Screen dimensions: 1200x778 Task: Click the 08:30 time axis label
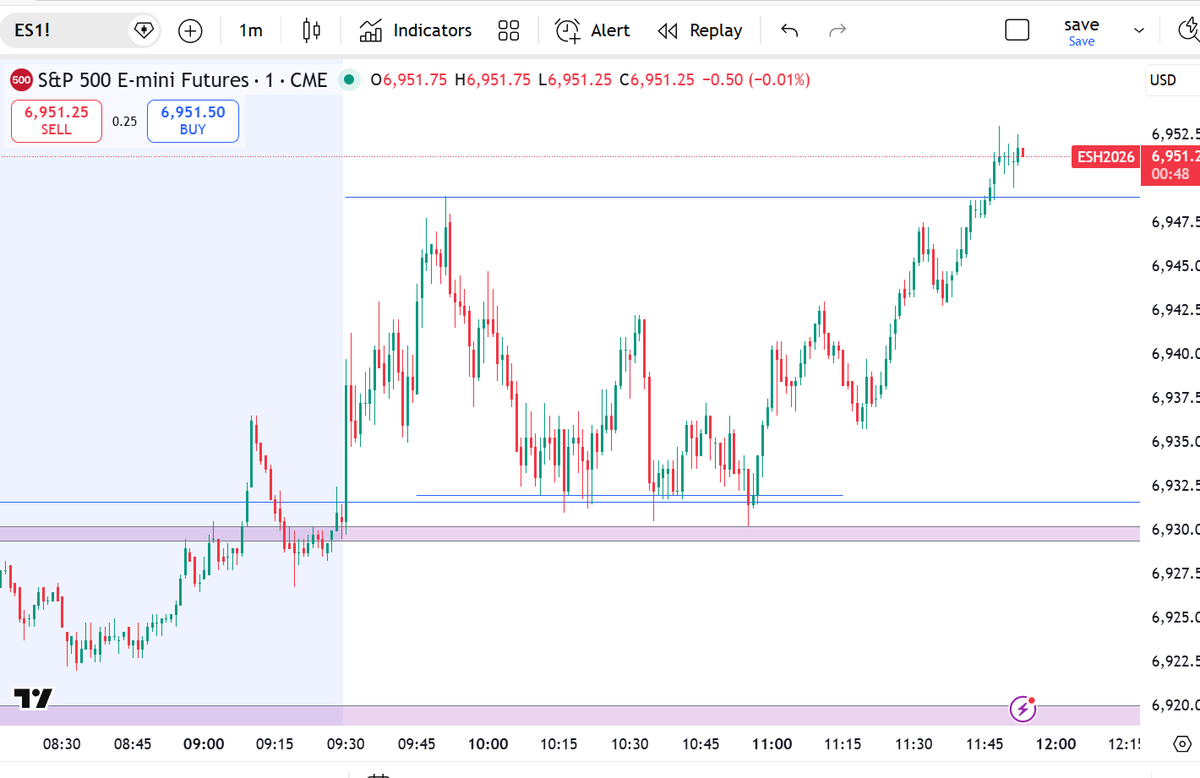coord(62,744)
